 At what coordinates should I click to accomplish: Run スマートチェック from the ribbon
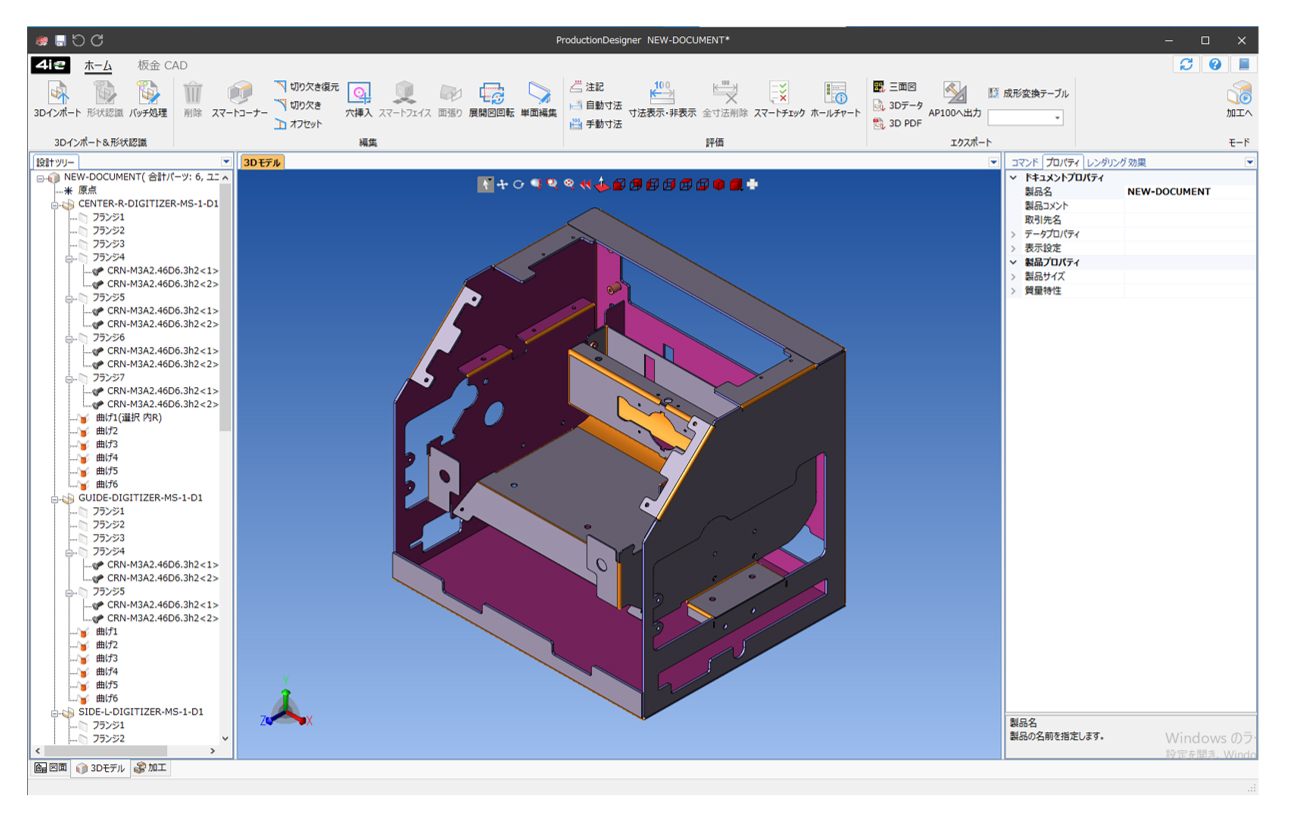tap(779, 96)
